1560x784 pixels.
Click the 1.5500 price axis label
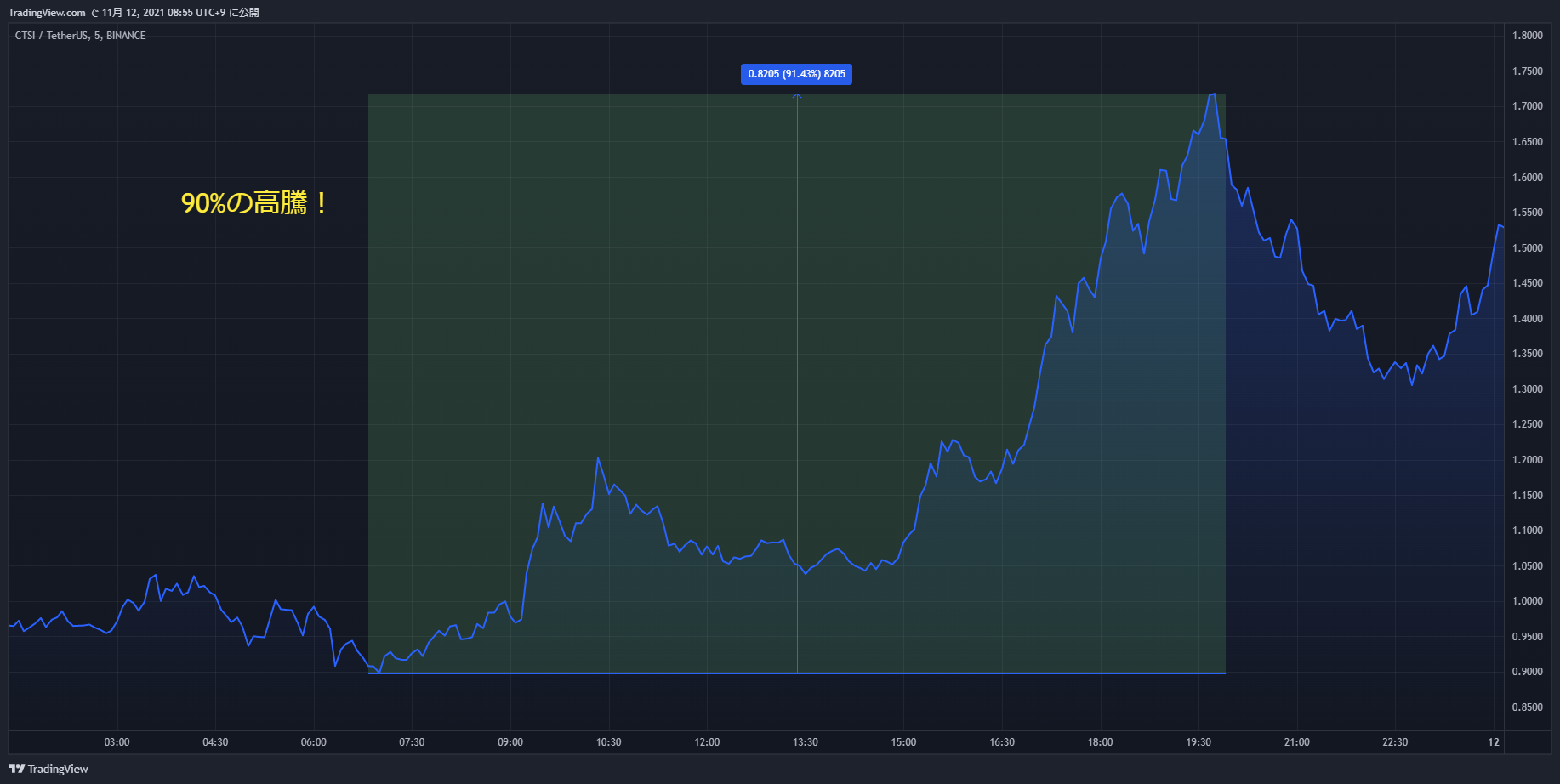1528,213
